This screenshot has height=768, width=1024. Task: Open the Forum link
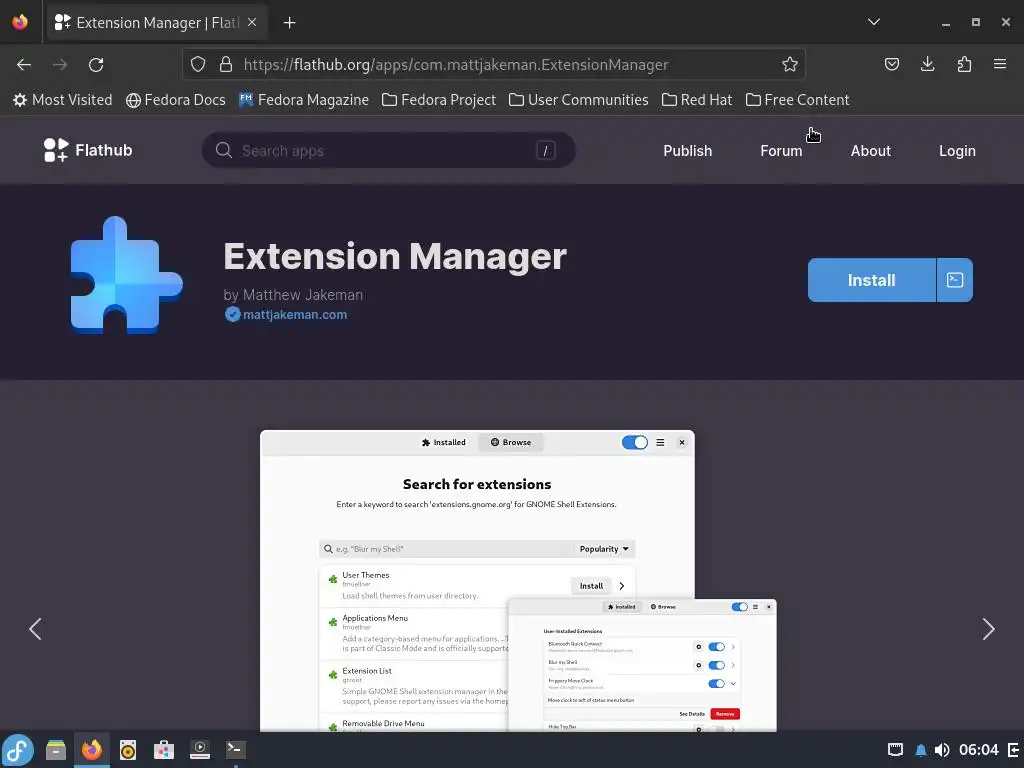pos(781,151)
